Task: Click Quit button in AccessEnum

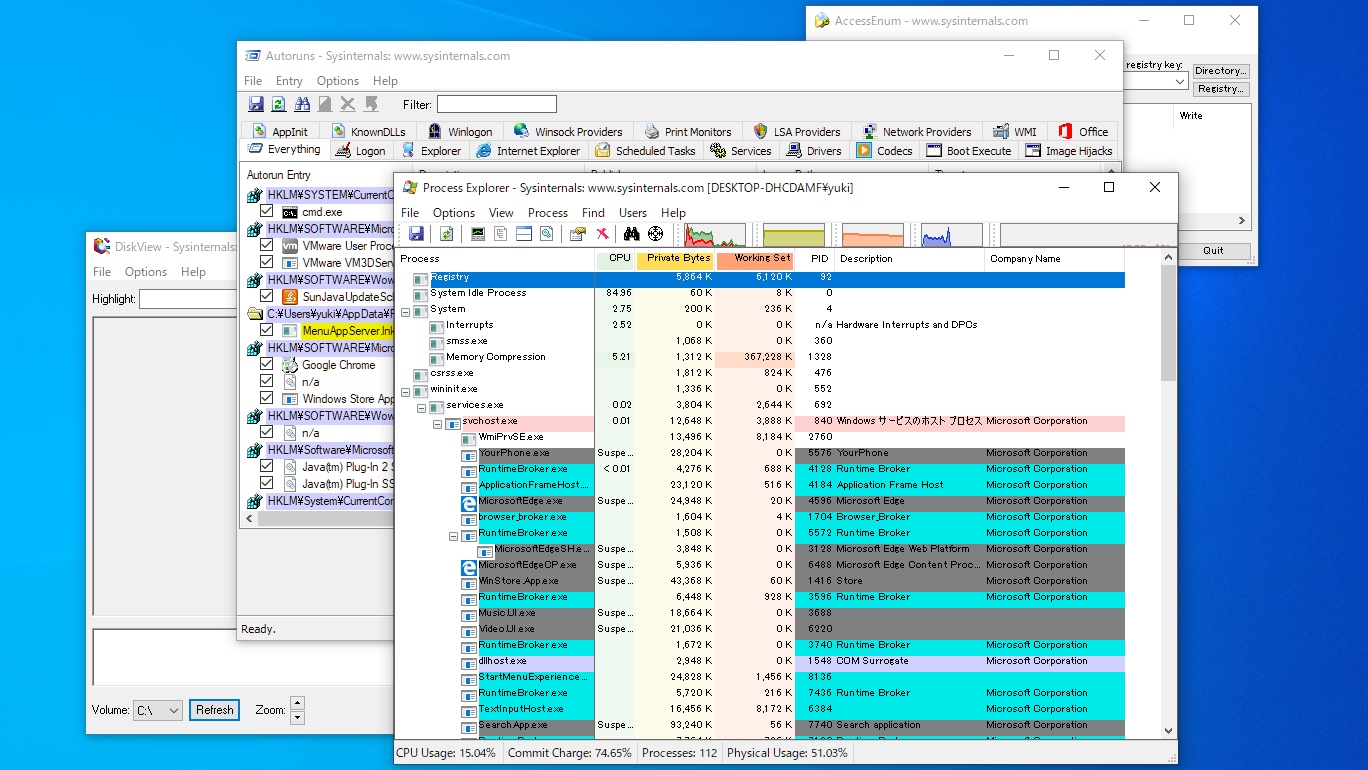Action: pos(1213,251)
